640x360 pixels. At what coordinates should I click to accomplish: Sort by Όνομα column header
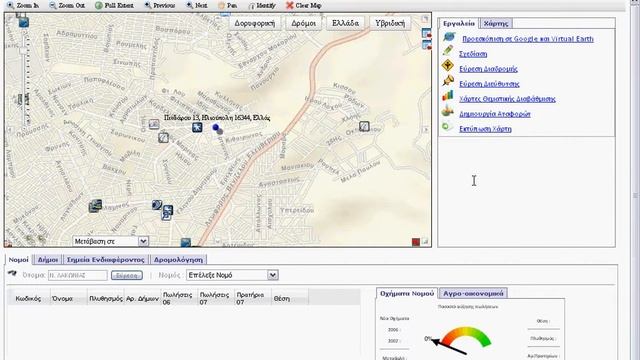(x=69, y=298)
